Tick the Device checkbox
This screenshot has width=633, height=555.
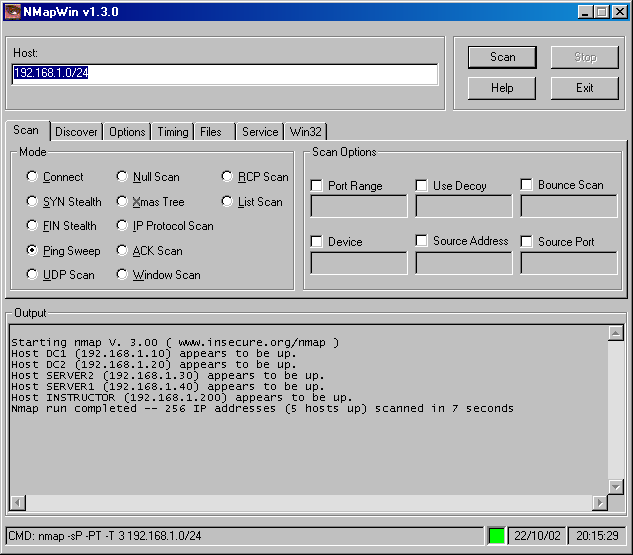316,242
